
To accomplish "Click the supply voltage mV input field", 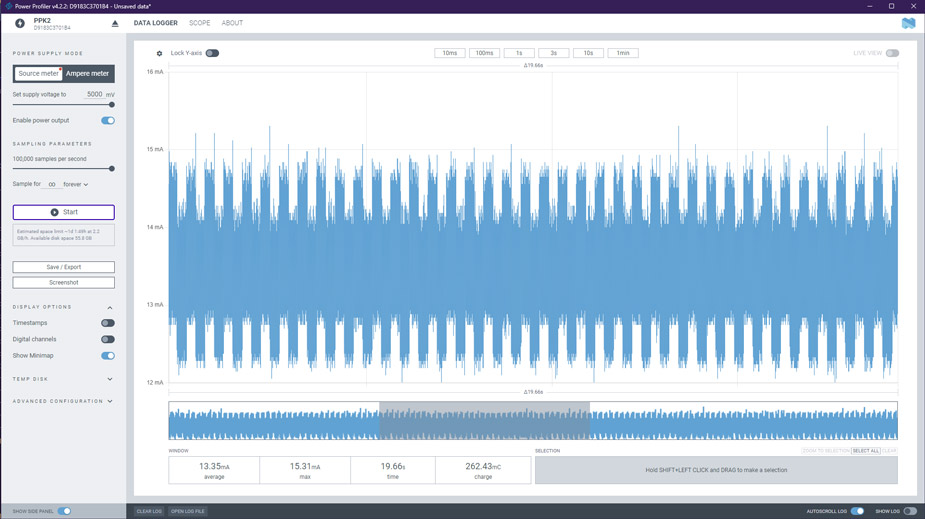I will pyautogui.click(x=93, y=94).
